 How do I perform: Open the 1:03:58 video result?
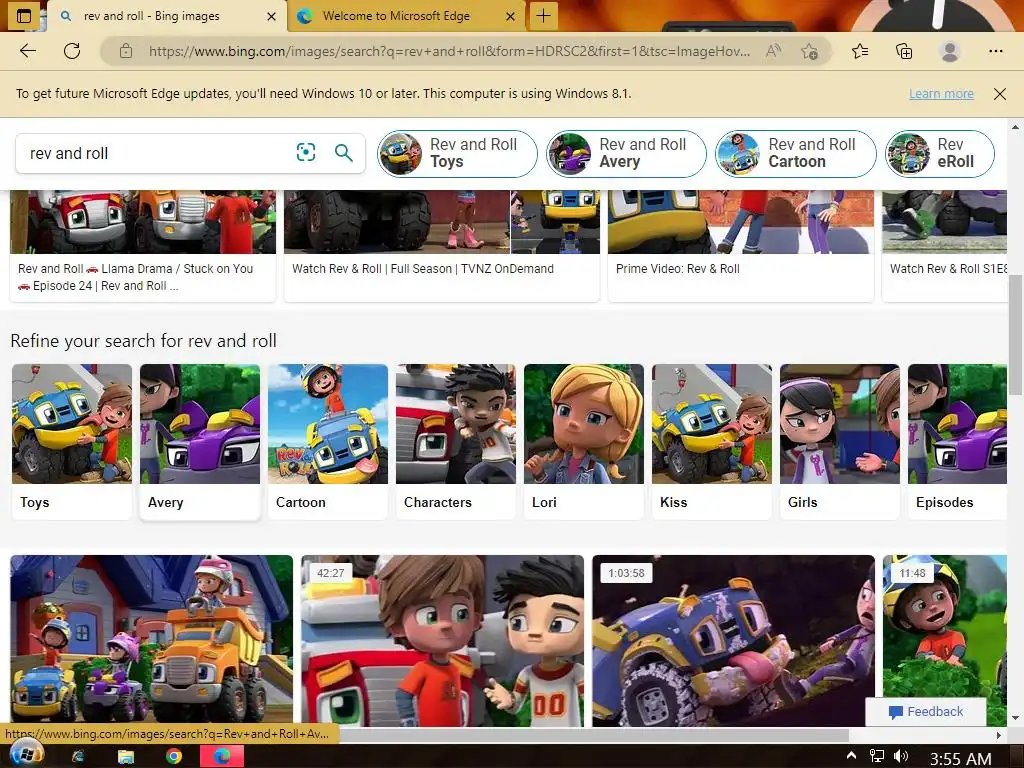click(x=733, y=641)
